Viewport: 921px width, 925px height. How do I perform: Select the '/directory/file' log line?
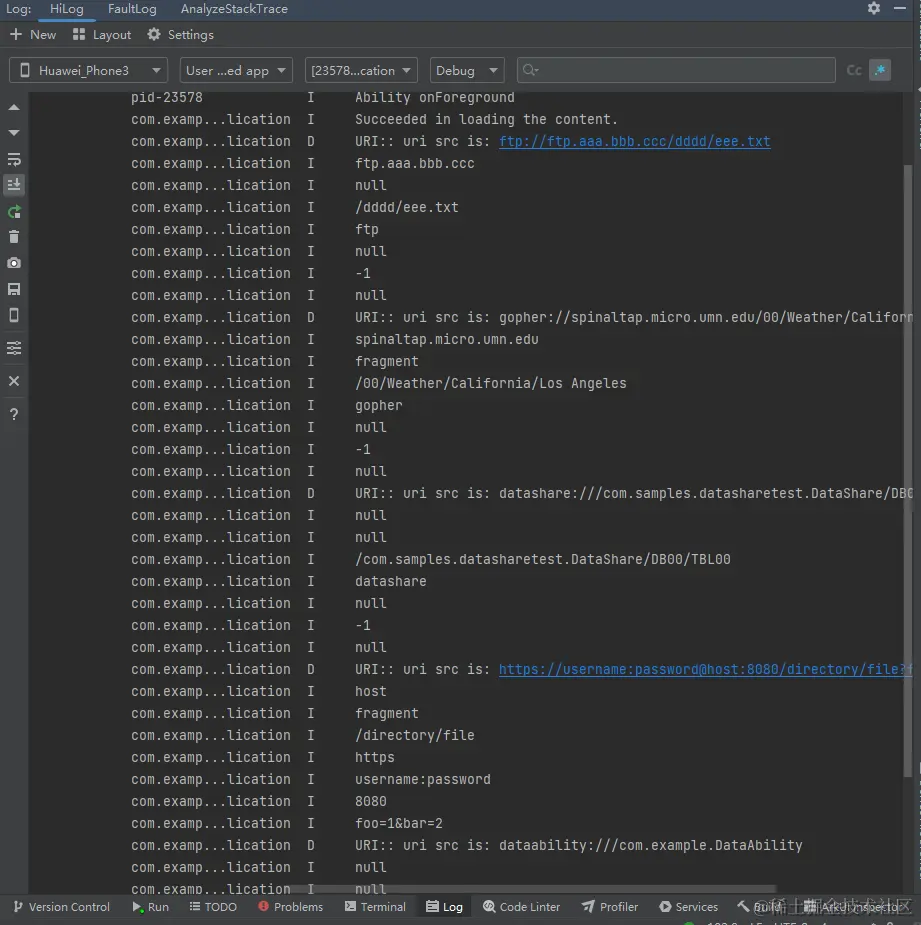pos(415,736)
